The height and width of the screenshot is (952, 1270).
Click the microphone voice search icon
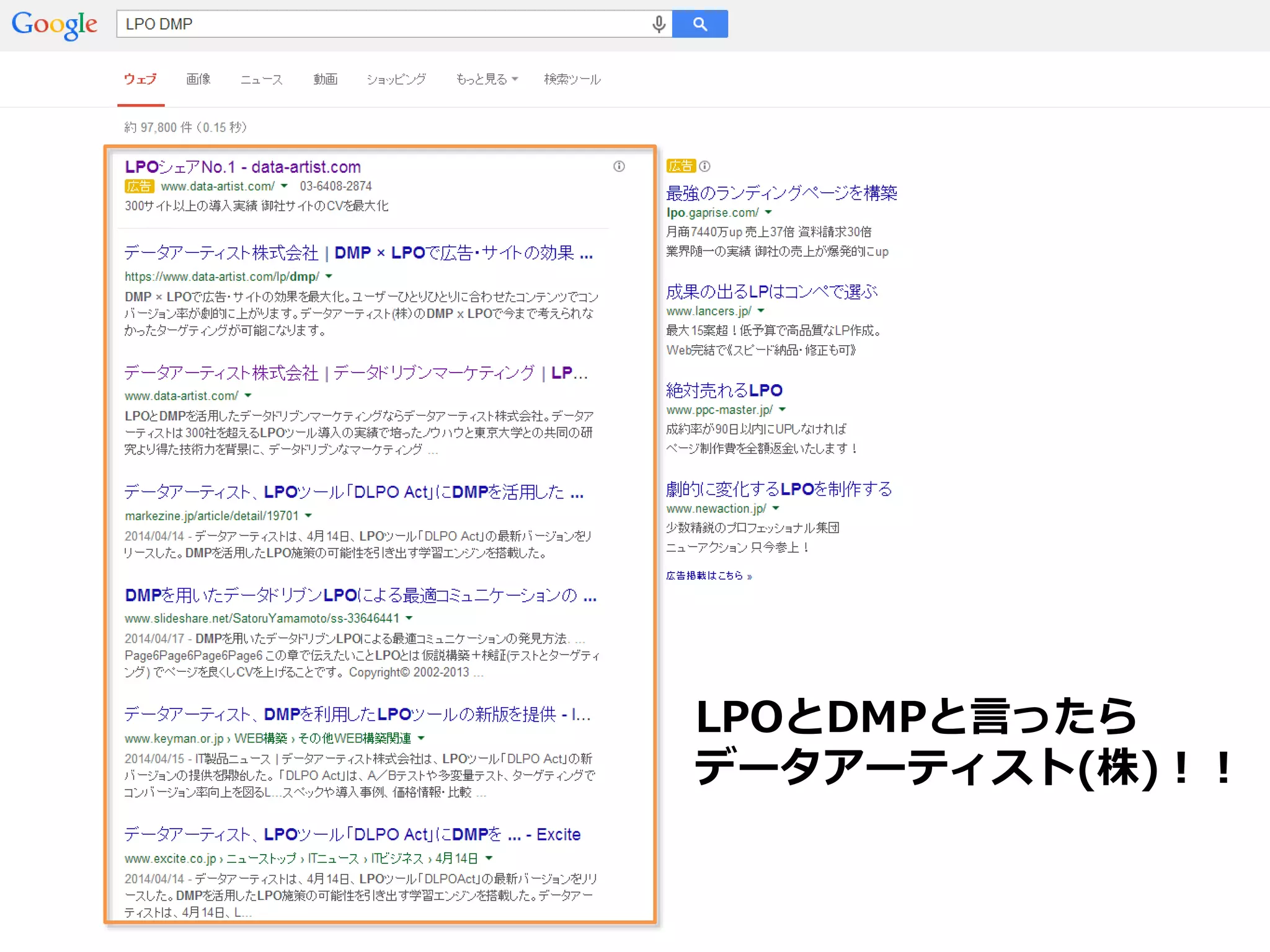point(659,24)
